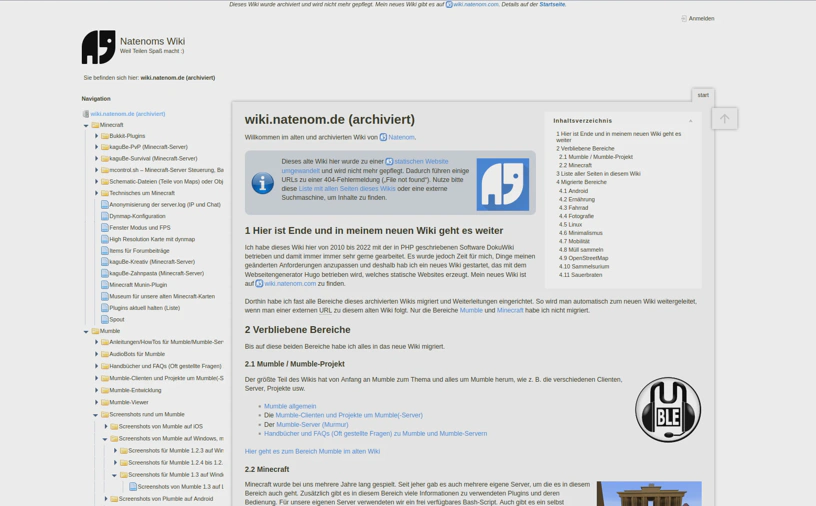The image size is (816, 506).
Task: Click the blue elephant image in notice box
Action: click(x=503, y=184)
